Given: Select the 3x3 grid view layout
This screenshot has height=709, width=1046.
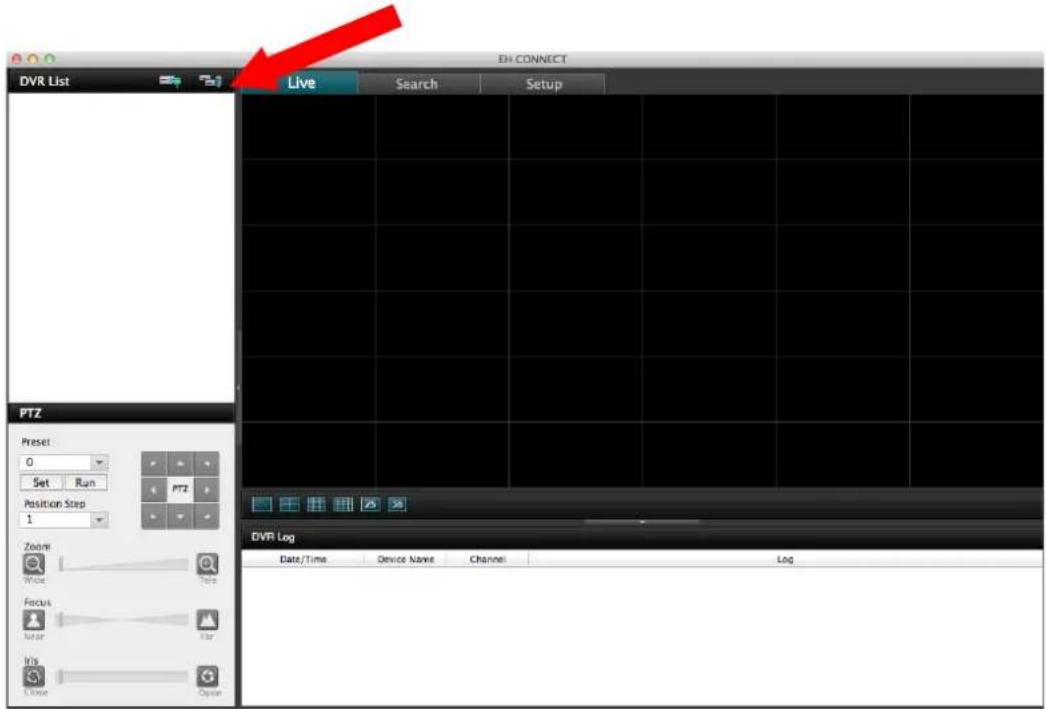Looking at the screenshot, I should pos(316,505).
